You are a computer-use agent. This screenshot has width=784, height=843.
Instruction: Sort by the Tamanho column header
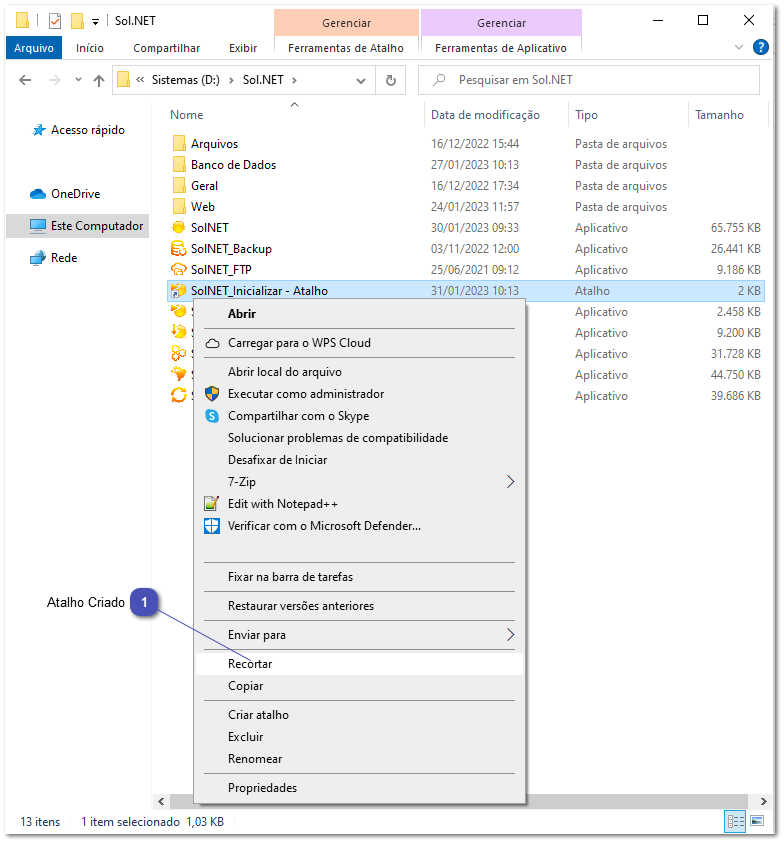(x=719, y=115)
